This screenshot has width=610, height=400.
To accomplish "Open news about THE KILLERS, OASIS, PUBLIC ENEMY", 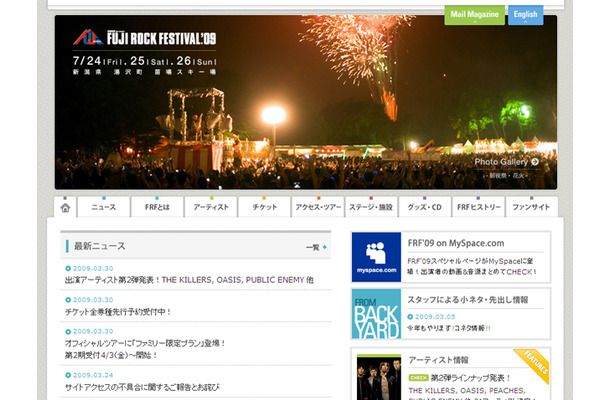I will (189, 280).
